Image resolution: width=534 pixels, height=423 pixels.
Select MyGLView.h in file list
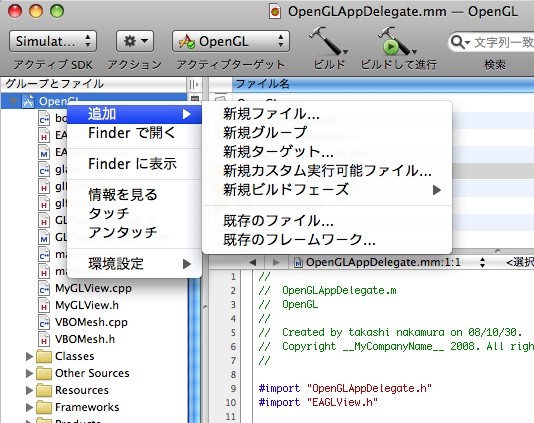[x=87, y=305]
